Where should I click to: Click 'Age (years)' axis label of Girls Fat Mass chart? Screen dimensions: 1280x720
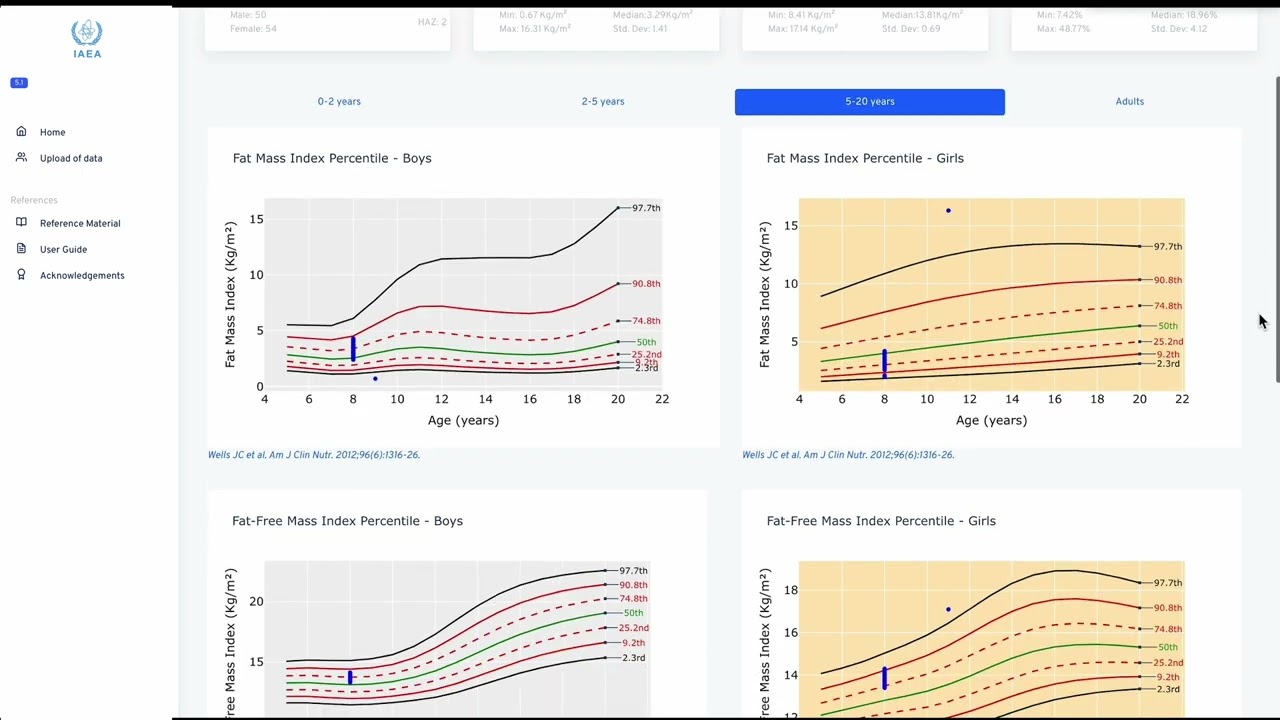(x=991, y=420)
